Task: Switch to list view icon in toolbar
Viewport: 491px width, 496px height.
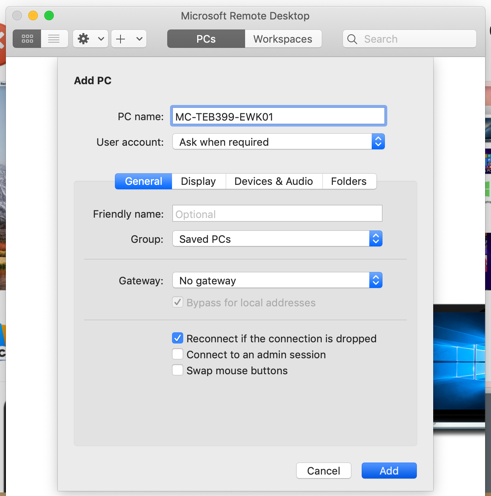Action: coord(54,39)
